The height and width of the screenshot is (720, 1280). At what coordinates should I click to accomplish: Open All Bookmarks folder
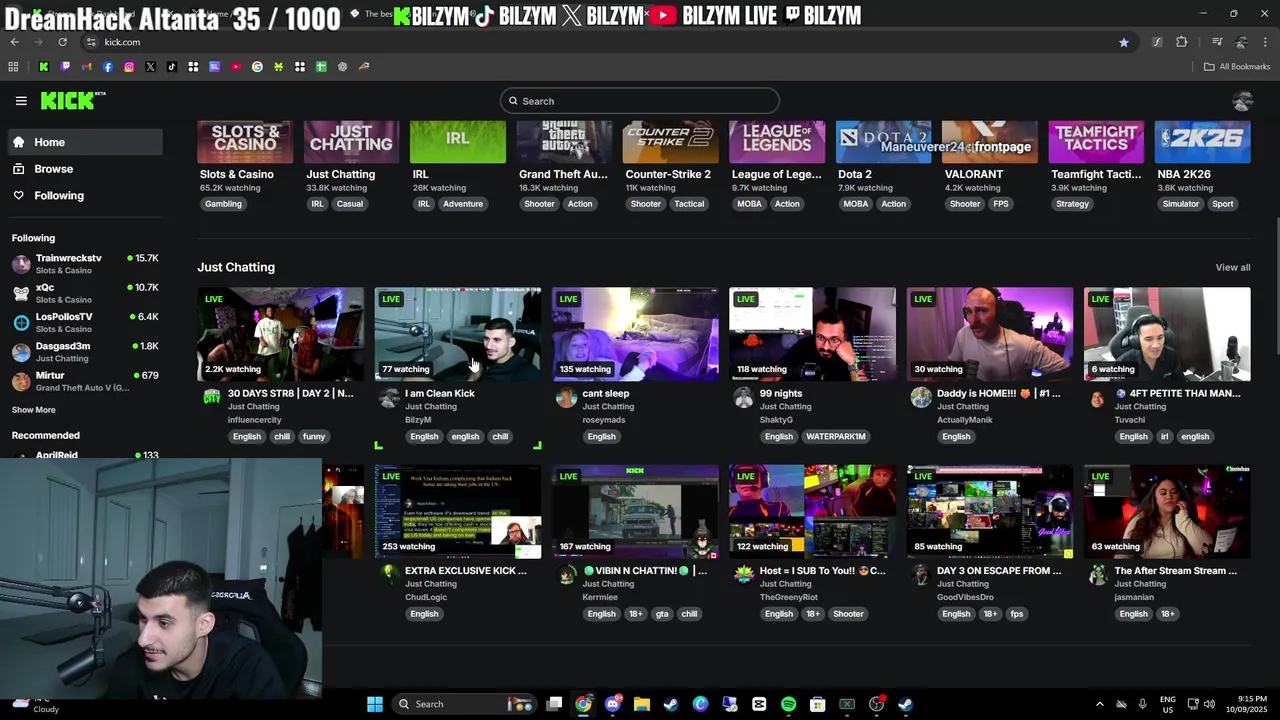coord(1237,67)
